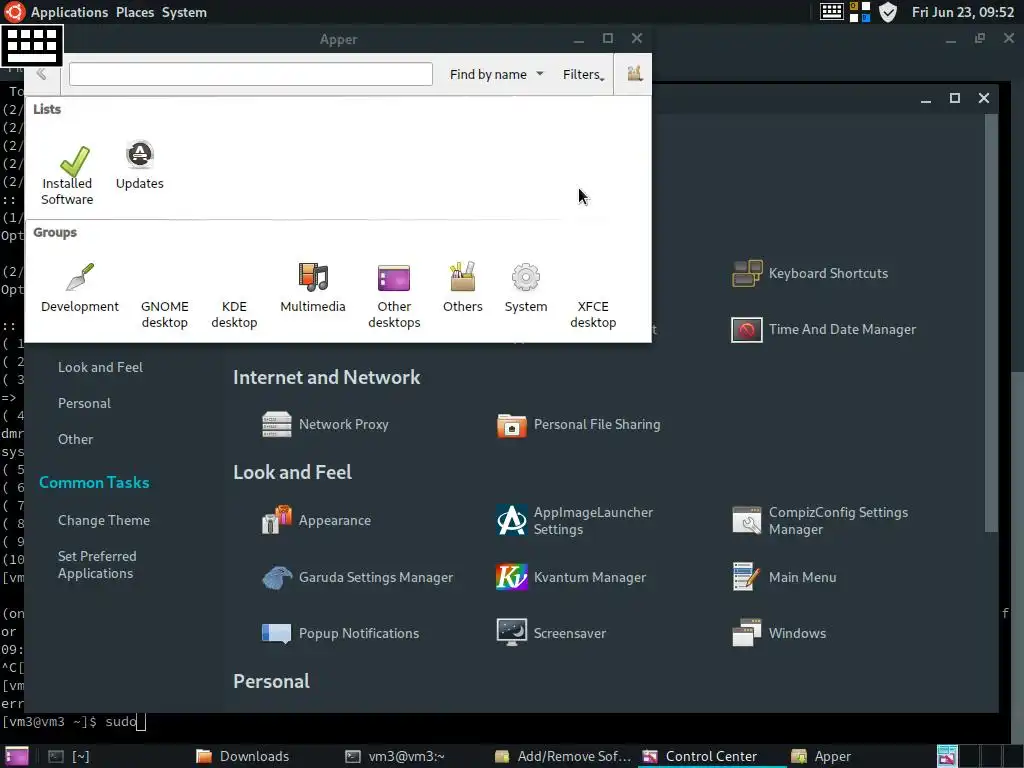Toggle the on-screen keyboard button
The width and height of the screenshot is (1024, 768).
point(32,45)
